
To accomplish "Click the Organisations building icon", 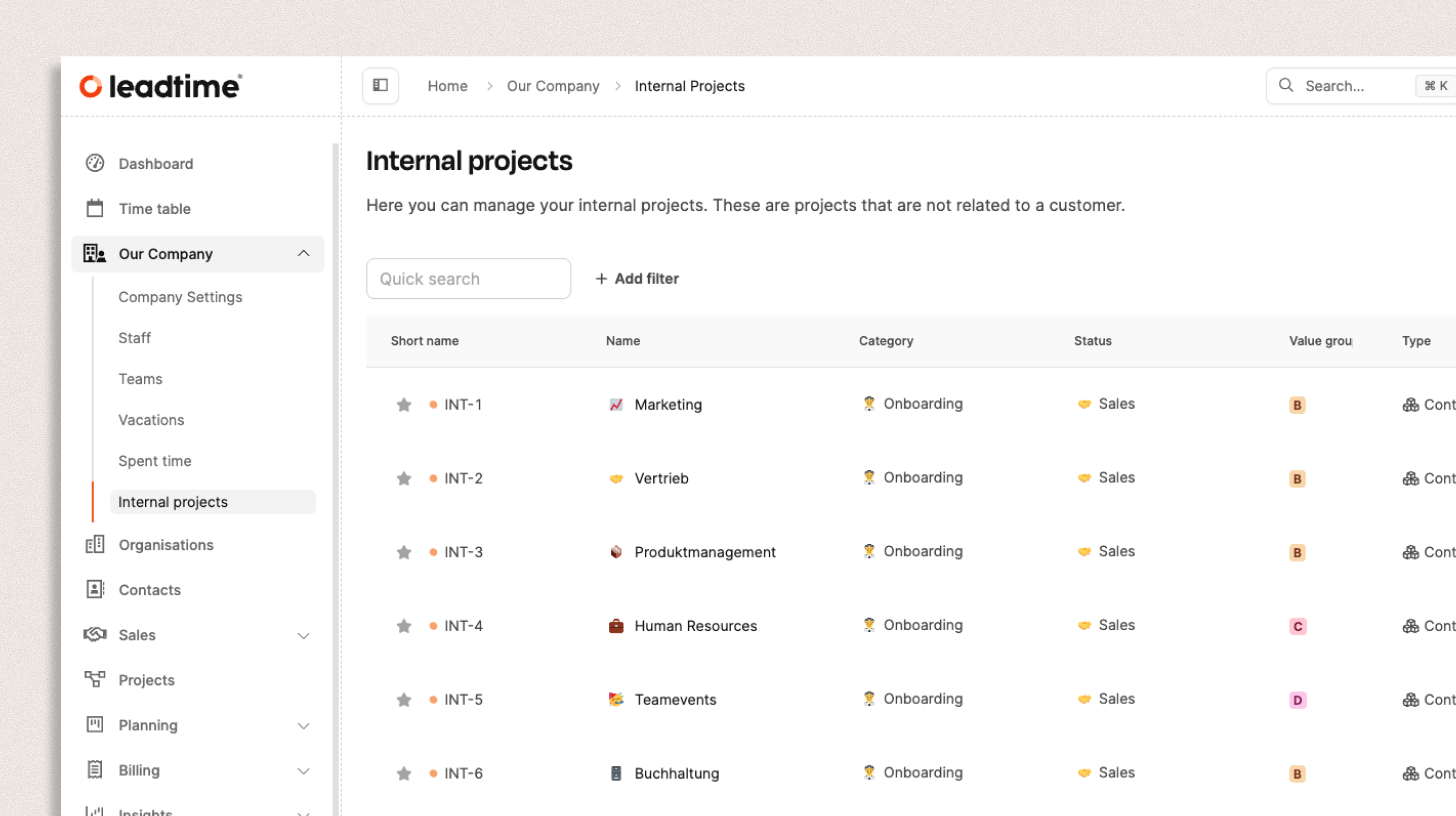I will click(x=95, y=545).
